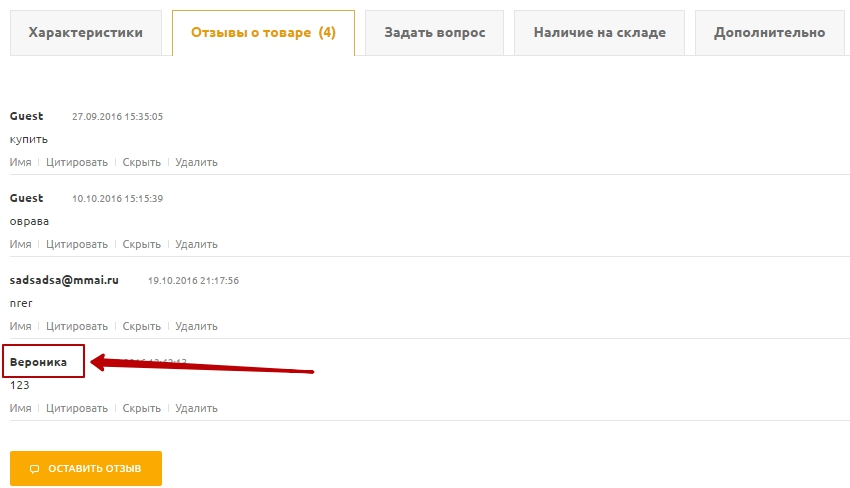This screenshot has height=488, width=850.
Task: Open the Характеристики tab
Action: 85,33
